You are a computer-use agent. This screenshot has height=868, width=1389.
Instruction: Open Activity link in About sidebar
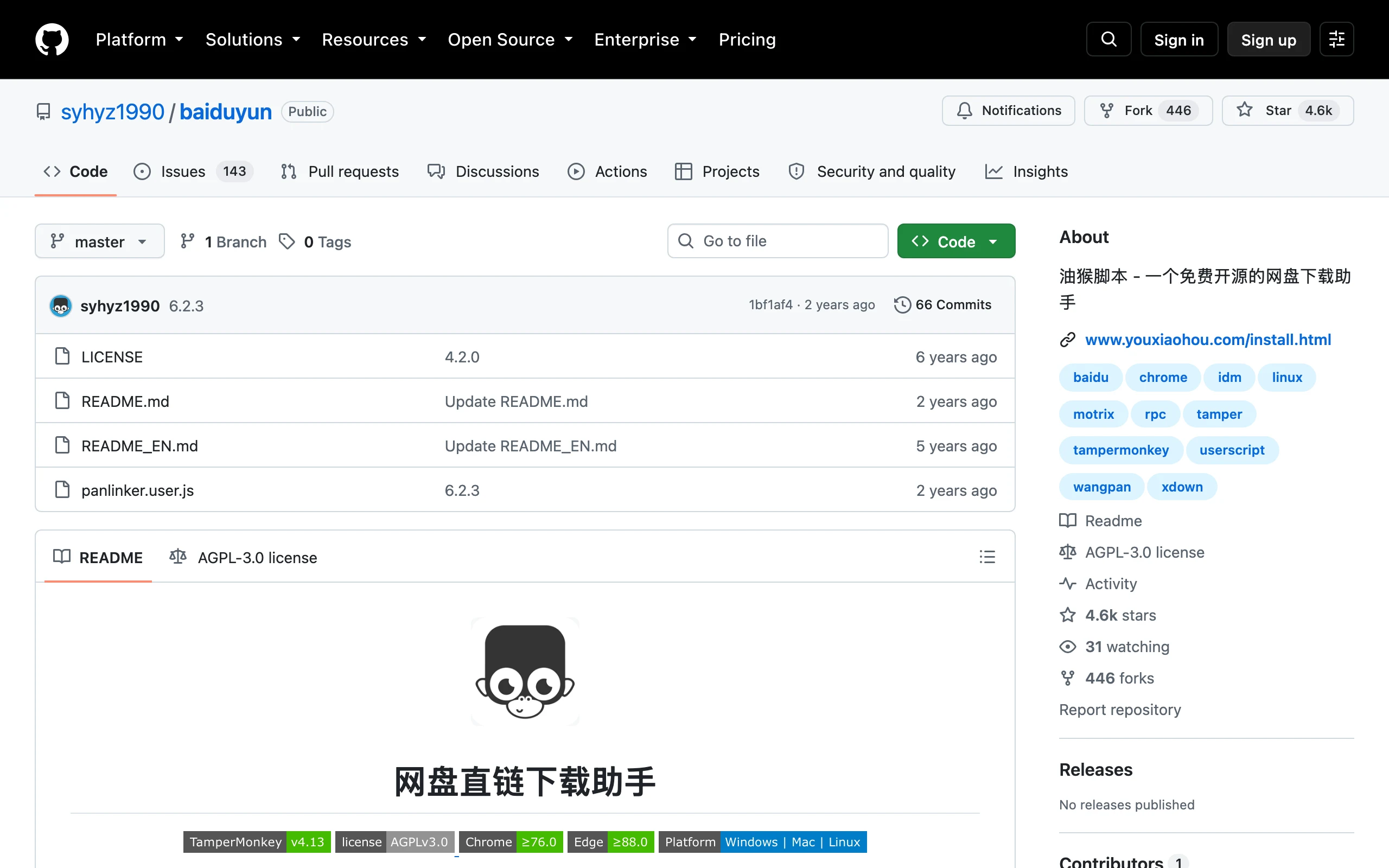click(x=1098, y=584)
